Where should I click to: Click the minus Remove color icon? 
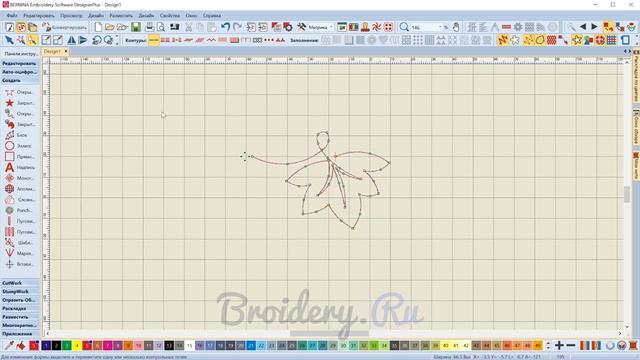pyautogui.click(x=571, y=346)
